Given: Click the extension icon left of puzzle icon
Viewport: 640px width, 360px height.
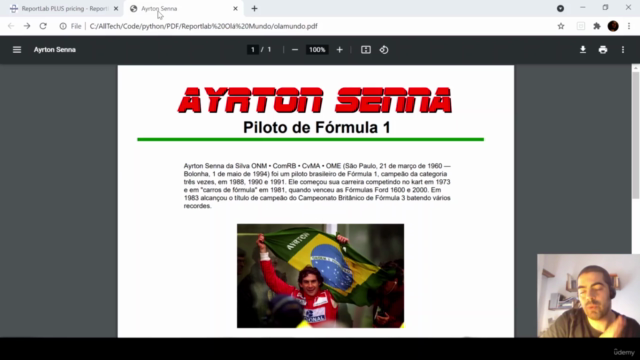Looking at the screenshot, I should [580, 26].
